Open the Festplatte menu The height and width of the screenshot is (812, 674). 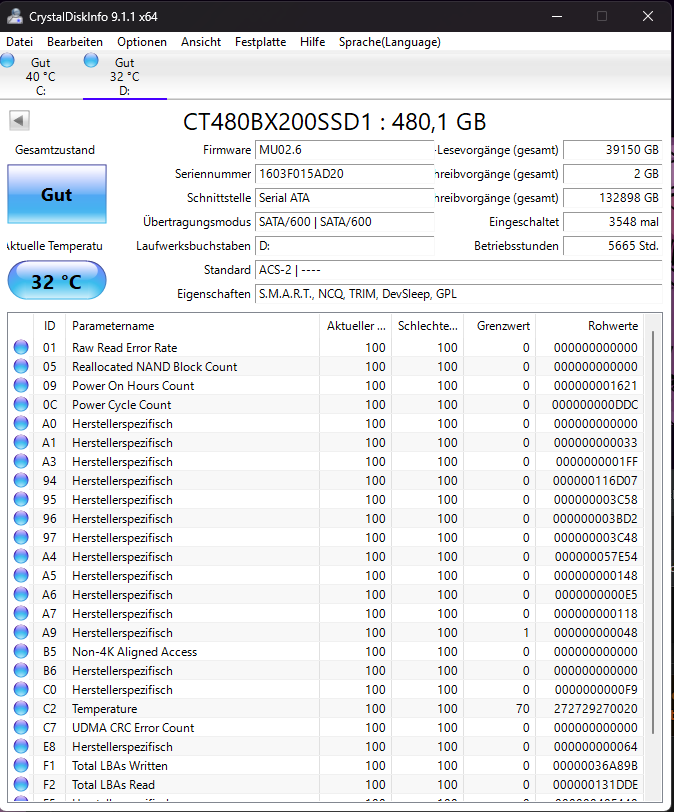pyautogui.click(x=260, y=42)
